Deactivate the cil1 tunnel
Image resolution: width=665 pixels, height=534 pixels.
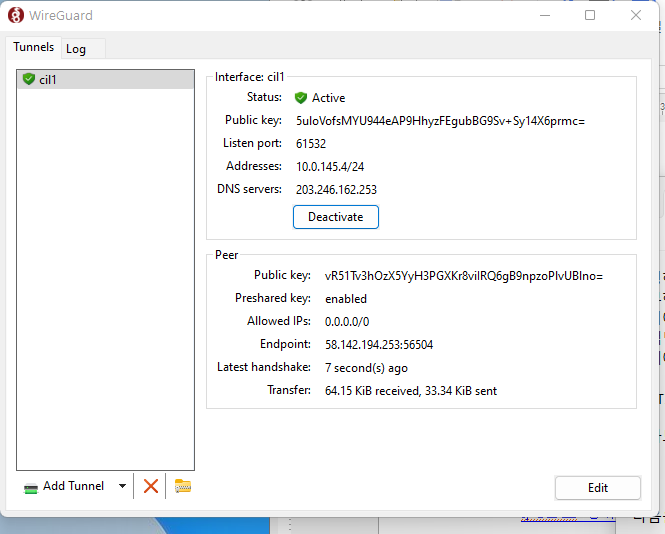[x=335, y=217]
